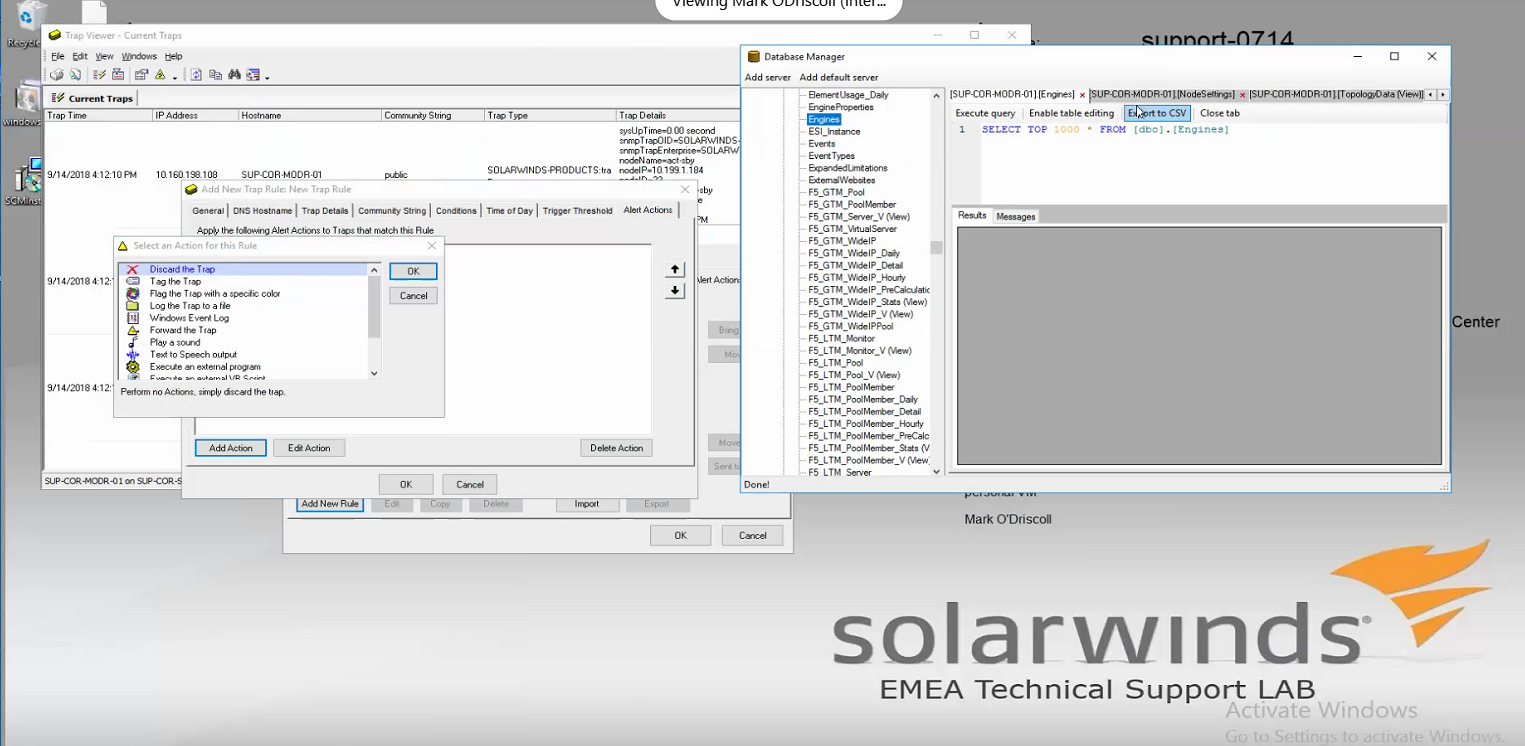Open the Windows menu in Trap Viewer
The width and height of the screenshot is (1525, 746).
[x=139, y=57]
